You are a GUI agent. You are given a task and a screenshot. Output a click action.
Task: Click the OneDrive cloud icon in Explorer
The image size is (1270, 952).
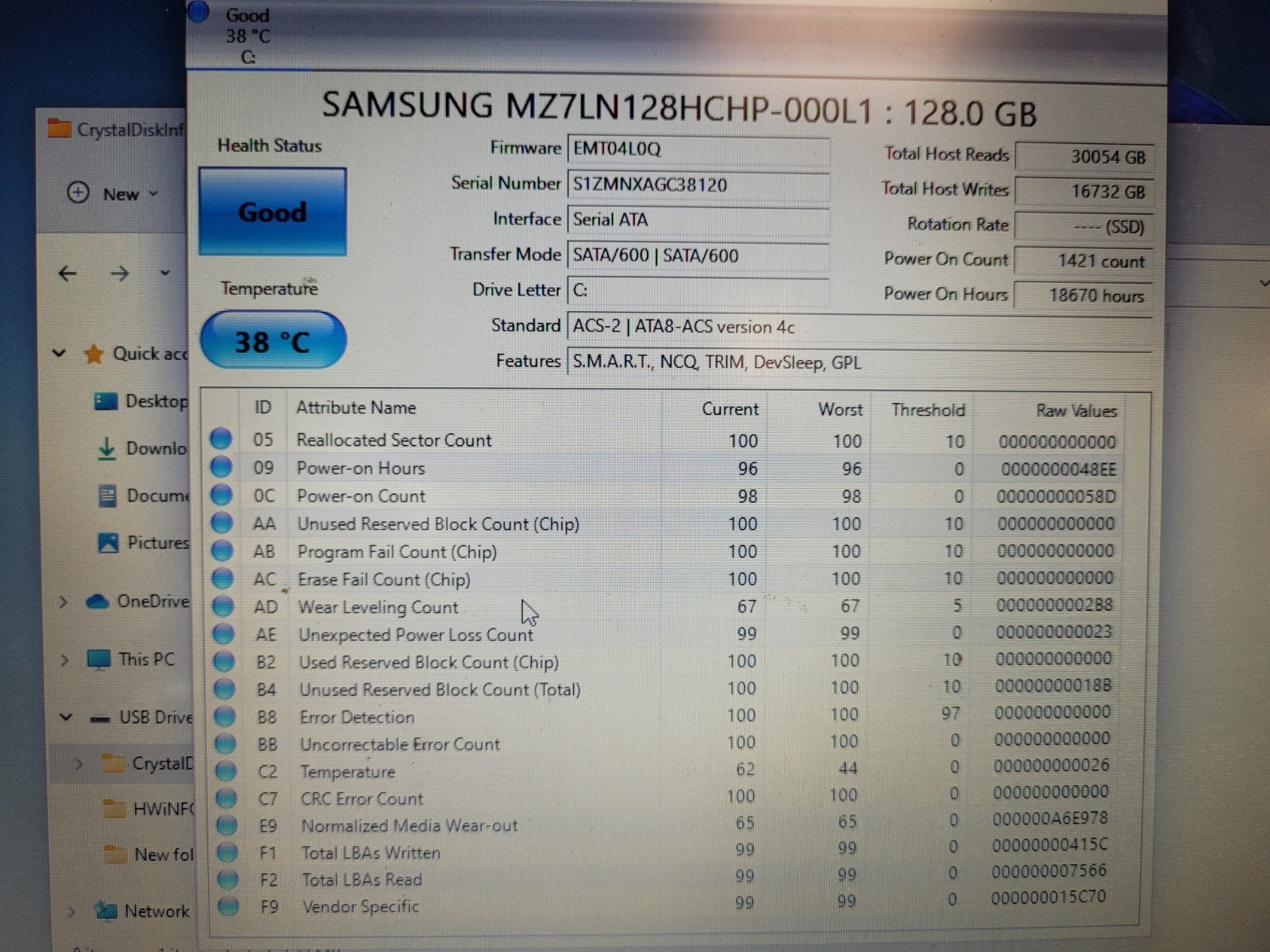pyautogui.click(x=97, y=601)
